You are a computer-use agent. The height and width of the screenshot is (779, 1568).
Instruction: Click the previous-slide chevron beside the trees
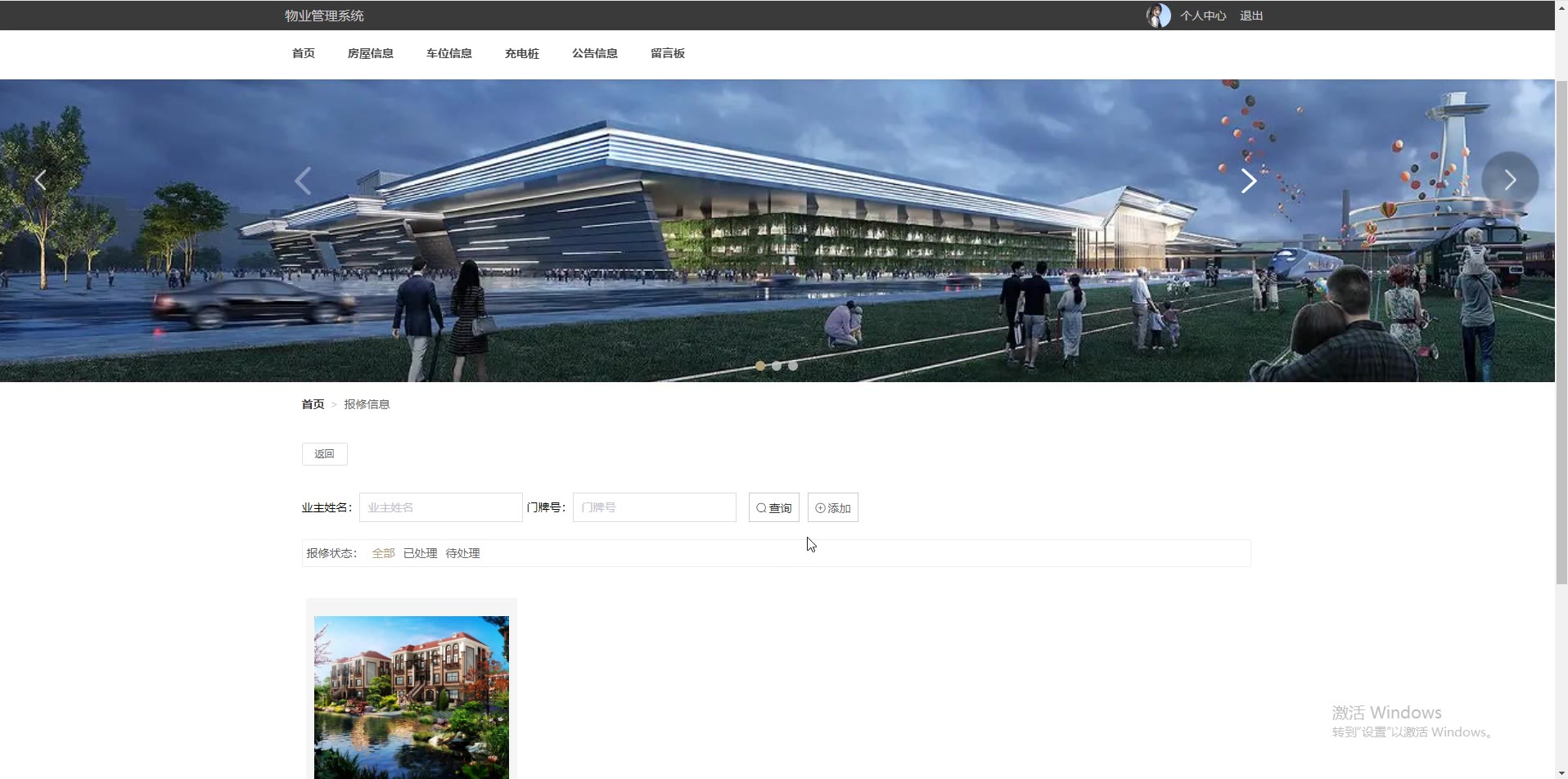coord(40,180)
